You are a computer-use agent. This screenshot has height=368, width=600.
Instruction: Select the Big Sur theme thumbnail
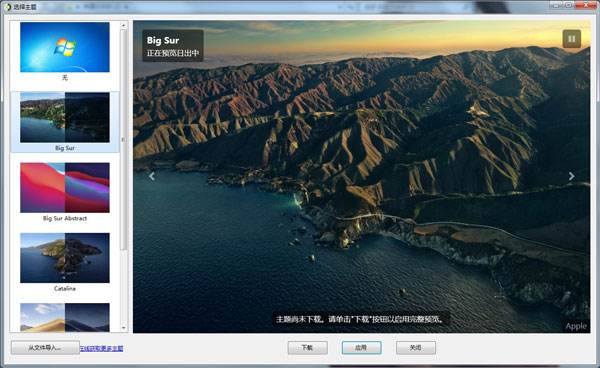65,117
